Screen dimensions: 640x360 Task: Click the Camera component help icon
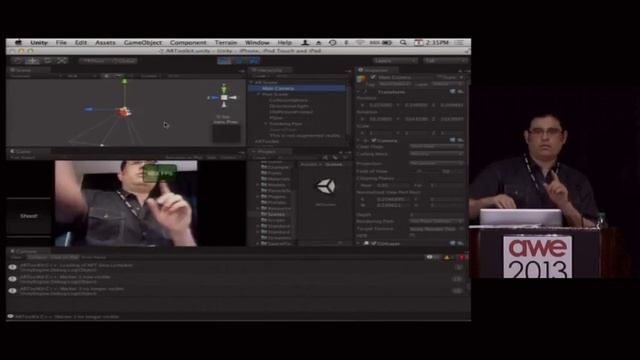[453, 140]
